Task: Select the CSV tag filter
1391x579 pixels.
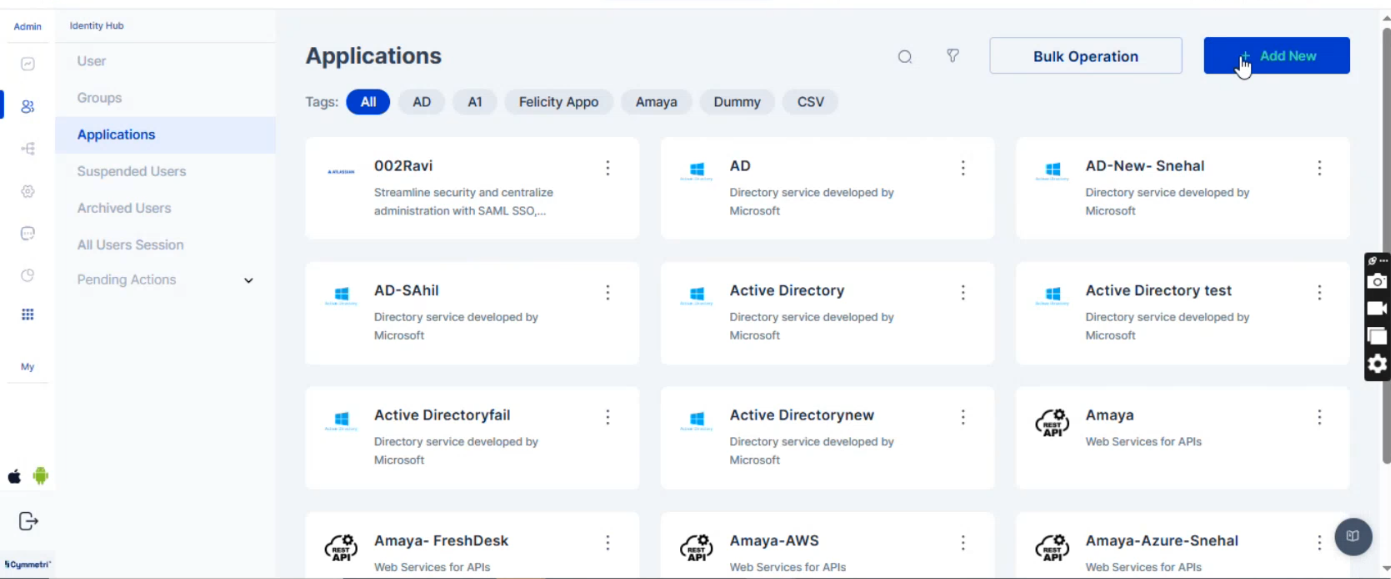Action: click(x=810, y=102)
